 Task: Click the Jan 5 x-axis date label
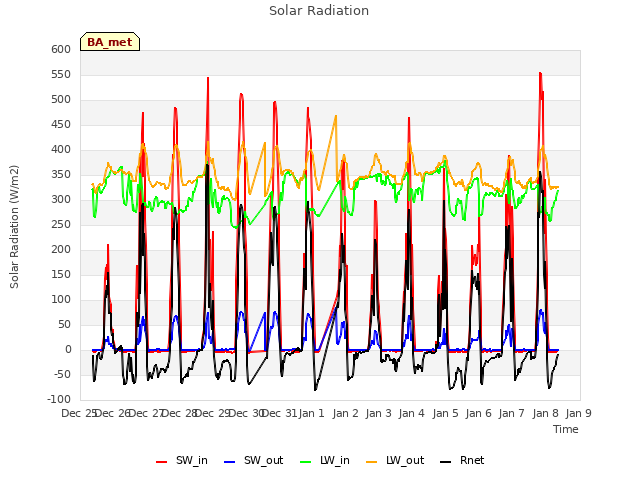(x=445, y=413)
